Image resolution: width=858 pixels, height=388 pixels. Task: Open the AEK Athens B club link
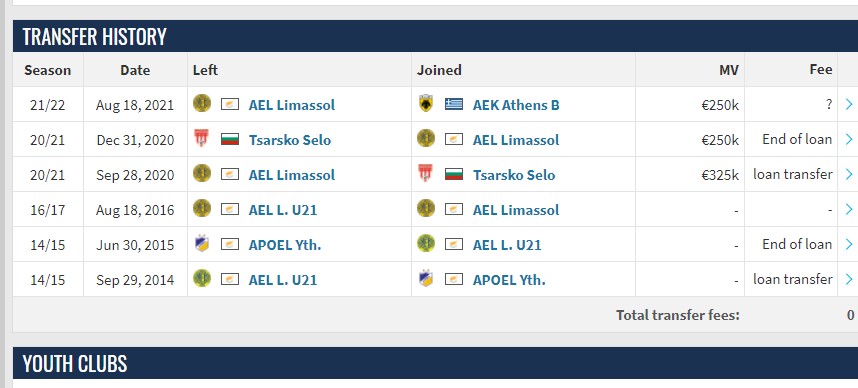click(516, 105)
